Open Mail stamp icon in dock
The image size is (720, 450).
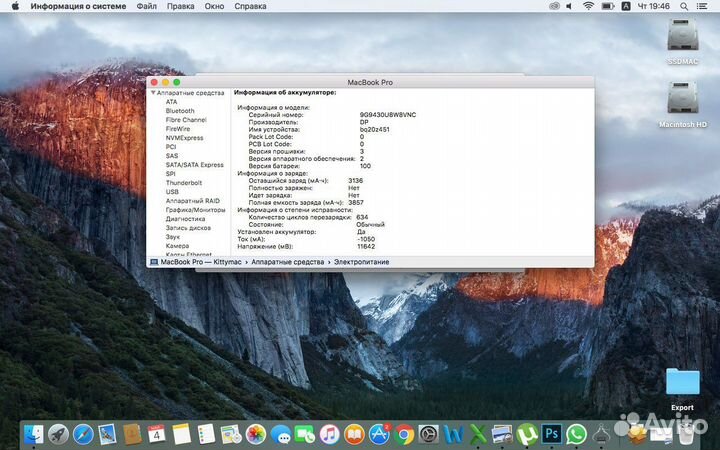tap(107, 434)
